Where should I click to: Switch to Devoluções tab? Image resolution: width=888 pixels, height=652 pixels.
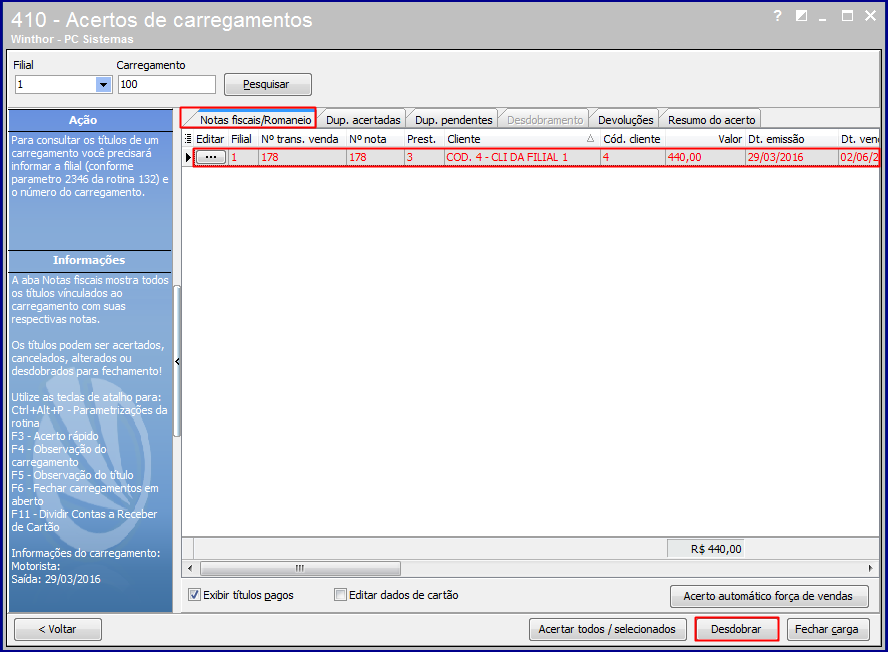point(625,120)
